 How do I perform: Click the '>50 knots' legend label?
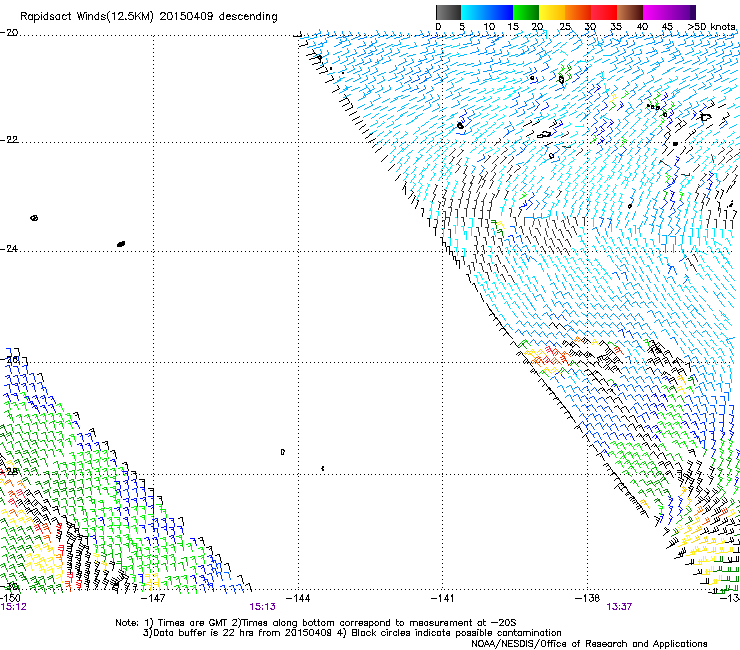pos(711,27)
